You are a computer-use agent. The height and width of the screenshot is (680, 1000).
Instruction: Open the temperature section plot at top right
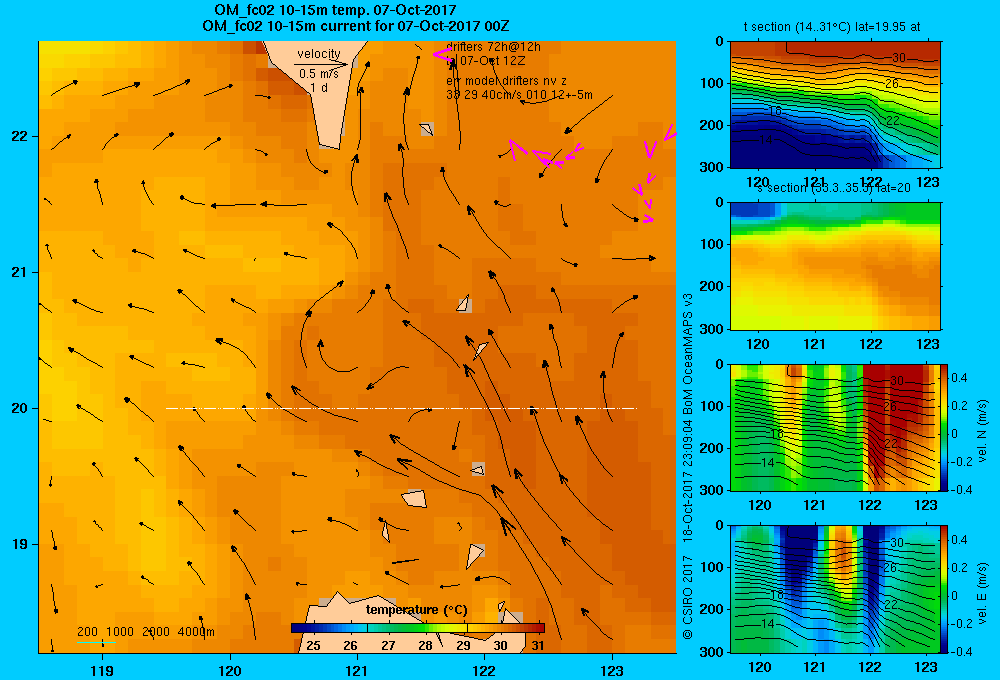pyautogui.click(x=835, y=105)
